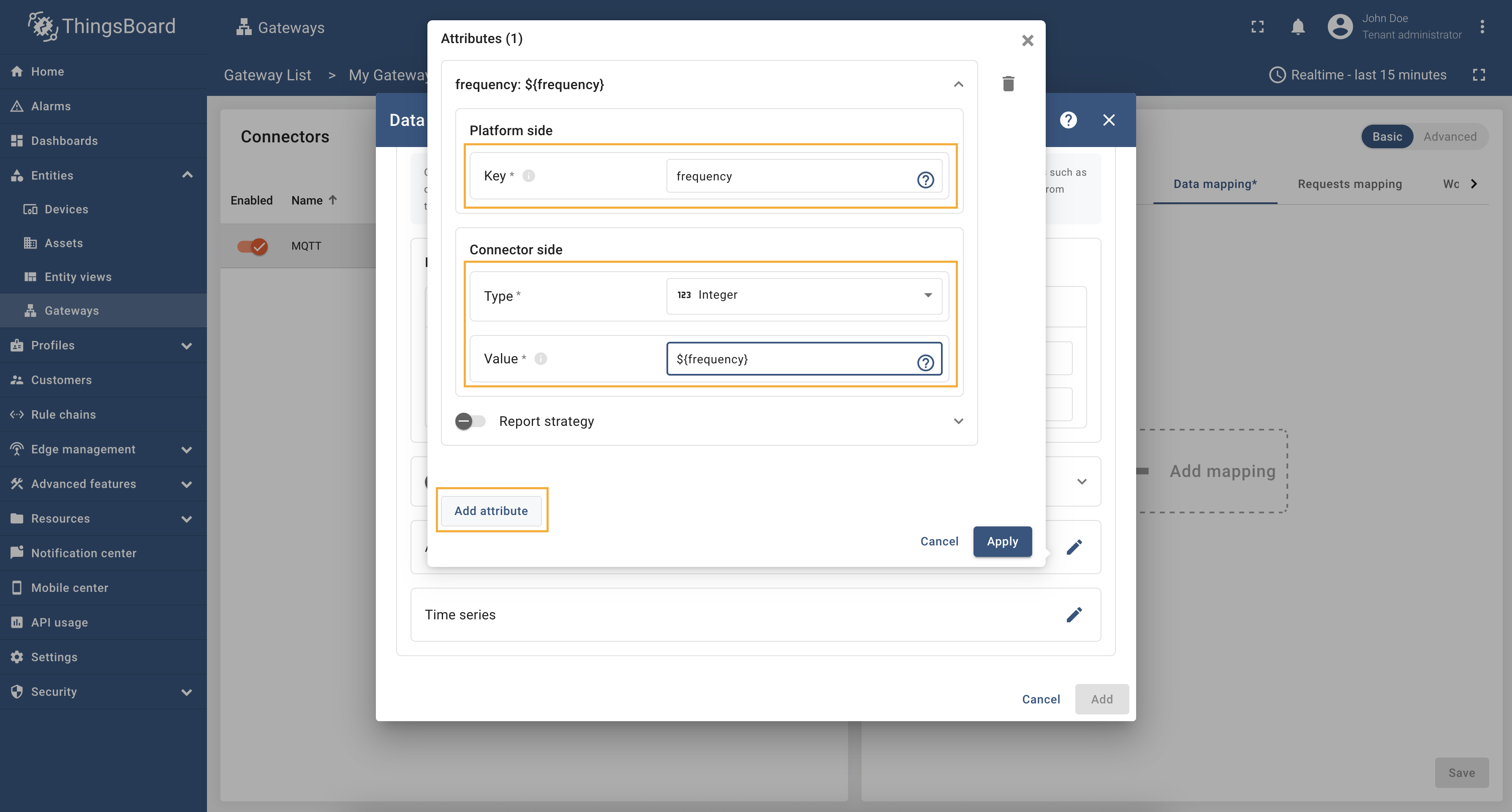
Task: Open Dashboards in the sidebar menu
Action: [x=64, y=141]
